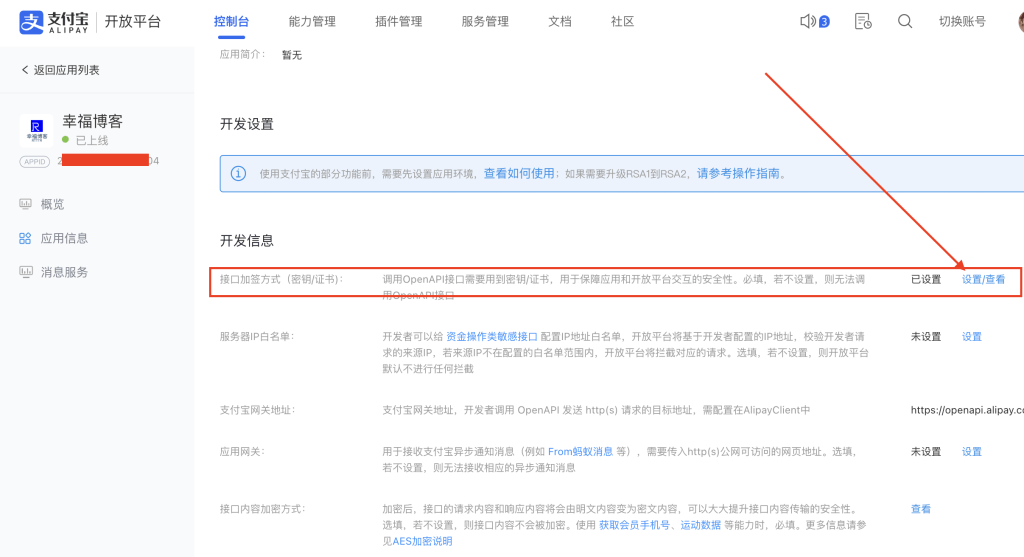The width and height of the screenshot is (1024, 557).
Task: Click 设置 link for 服务器IP白名单
Action: click(x=972, y=337)
